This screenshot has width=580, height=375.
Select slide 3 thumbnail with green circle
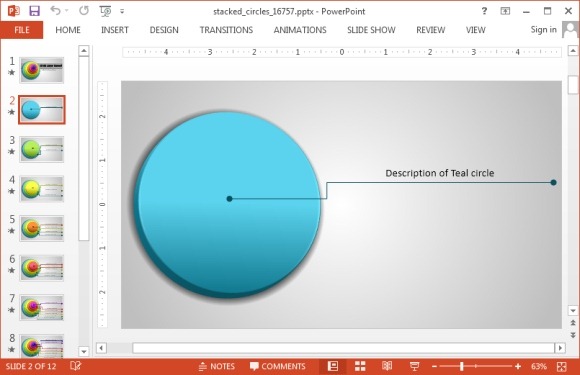42,149
